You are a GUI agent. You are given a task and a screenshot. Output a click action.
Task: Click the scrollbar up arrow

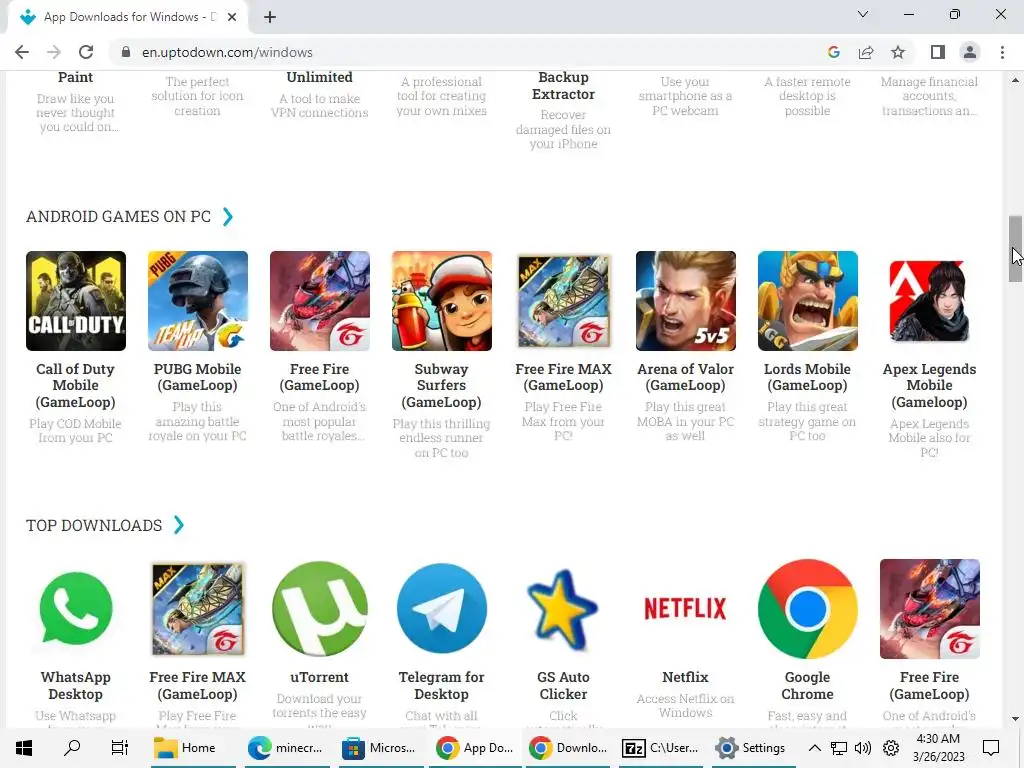tap(1015, 80)
